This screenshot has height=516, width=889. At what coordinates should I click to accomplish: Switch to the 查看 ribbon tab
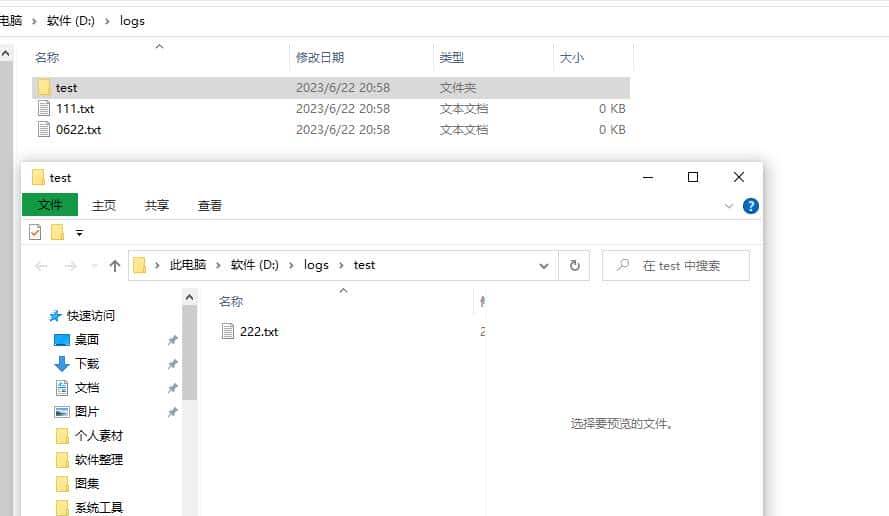(x=210, y=205)
